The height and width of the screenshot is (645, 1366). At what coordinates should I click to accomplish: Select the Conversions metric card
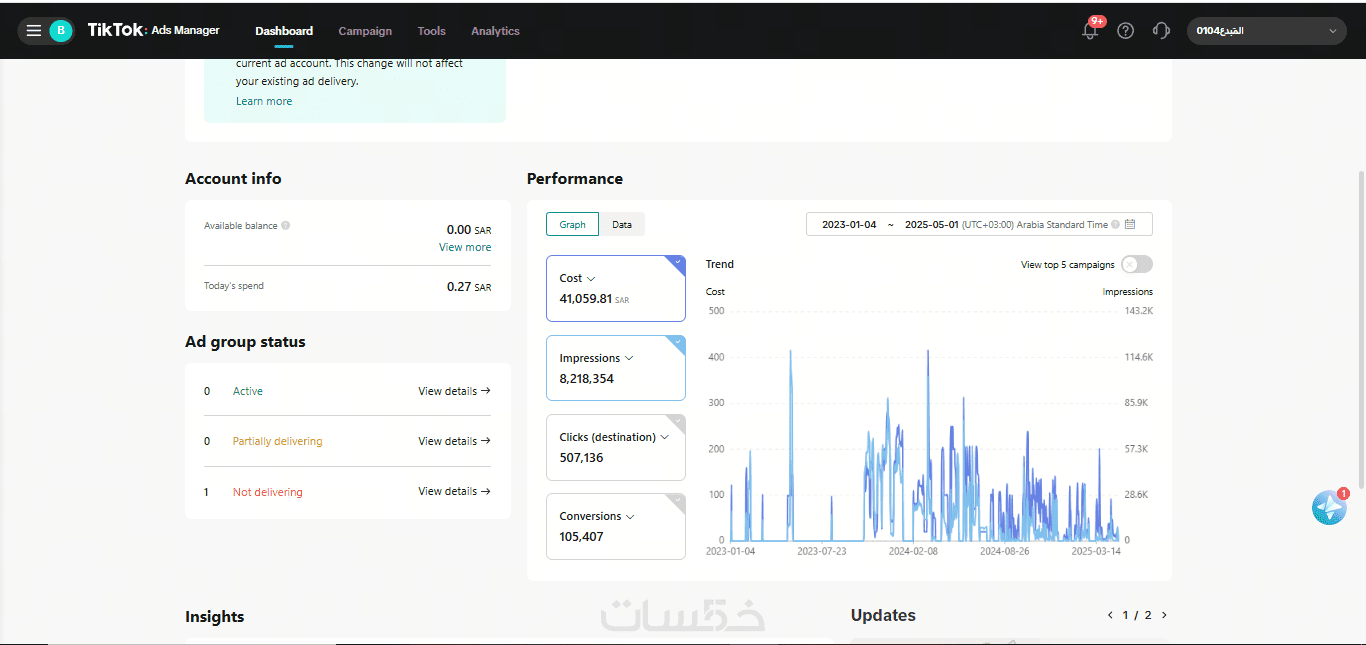tap(616, 527)
